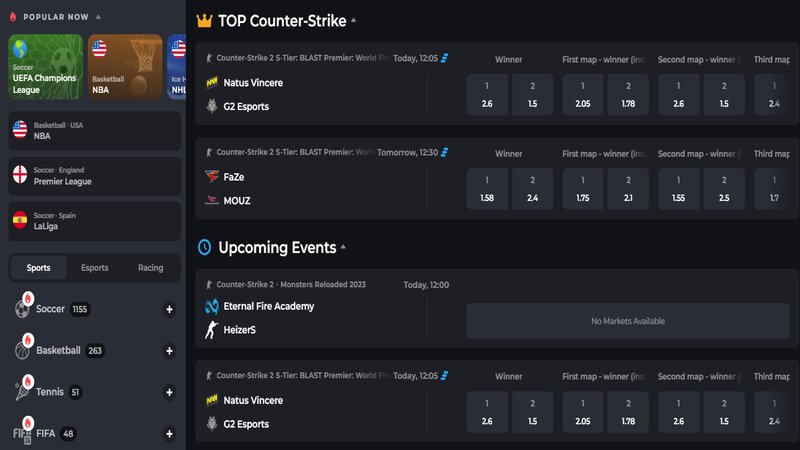Open the UEFA Champions League thumbnail card
Screen dimensions: 800x450
(46, 67)
